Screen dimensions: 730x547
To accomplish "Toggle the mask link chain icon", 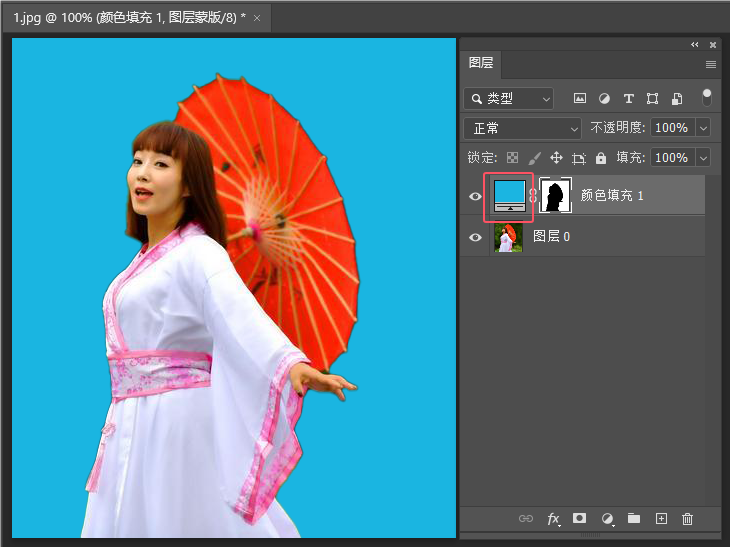I will click(x=533, y=196).
